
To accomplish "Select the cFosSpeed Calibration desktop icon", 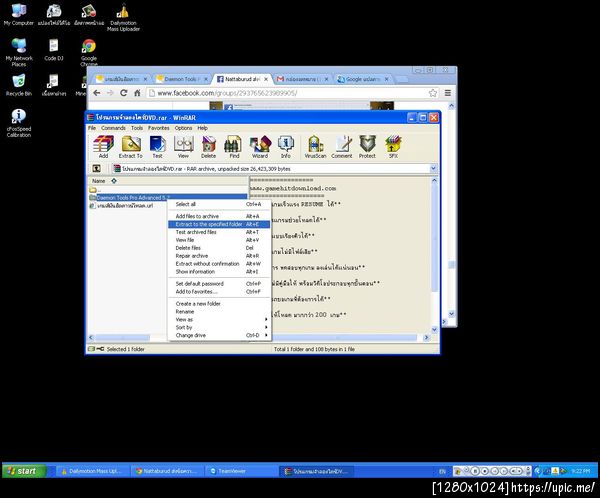I will 19,123.
